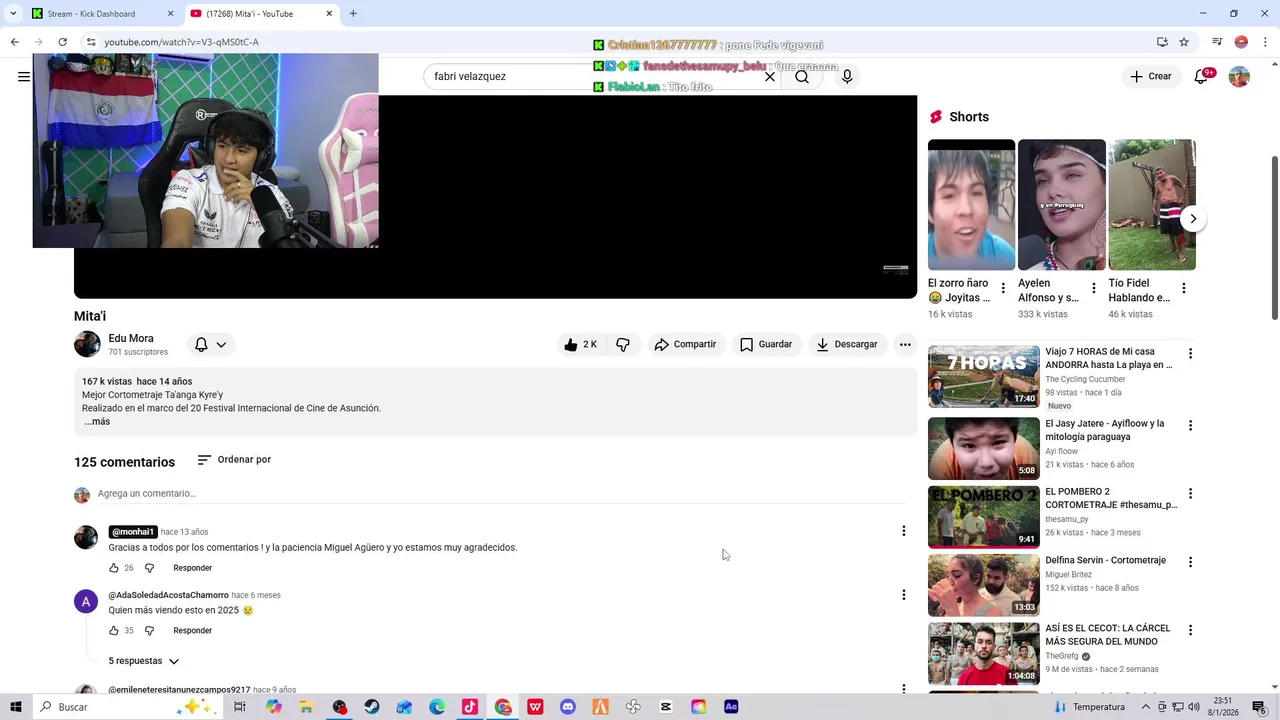Activate voice search microphone
Viewport: 1280px width, 720px height.
click(847, 77)
